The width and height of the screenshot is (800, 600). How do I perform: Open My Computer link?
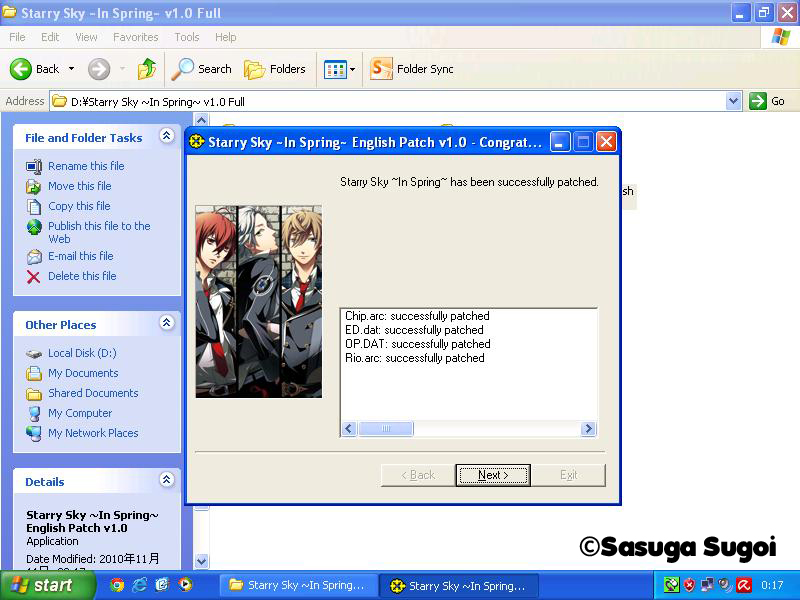point(80,413)
